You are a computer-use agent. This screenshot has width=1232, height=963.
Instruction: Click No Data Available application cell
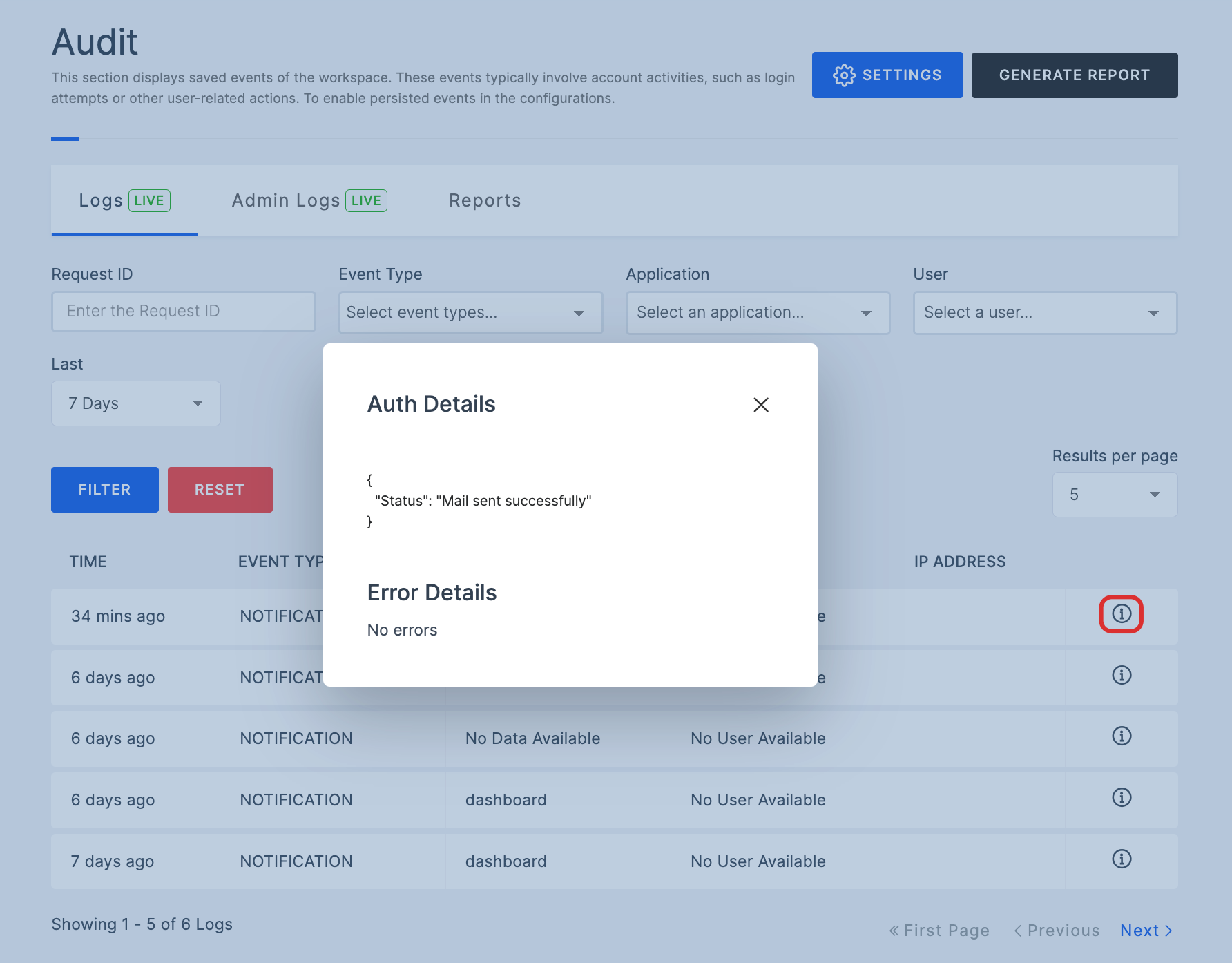[532, 738]
